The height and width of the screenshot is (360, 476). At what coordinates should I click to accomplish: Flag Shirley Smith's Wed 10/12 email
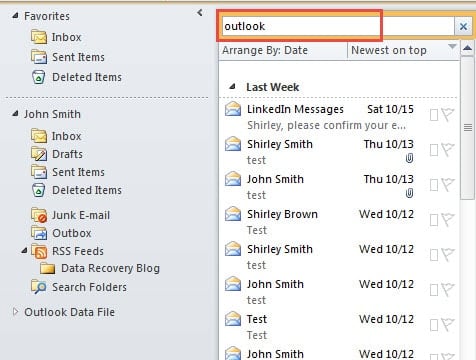[448, 255]
